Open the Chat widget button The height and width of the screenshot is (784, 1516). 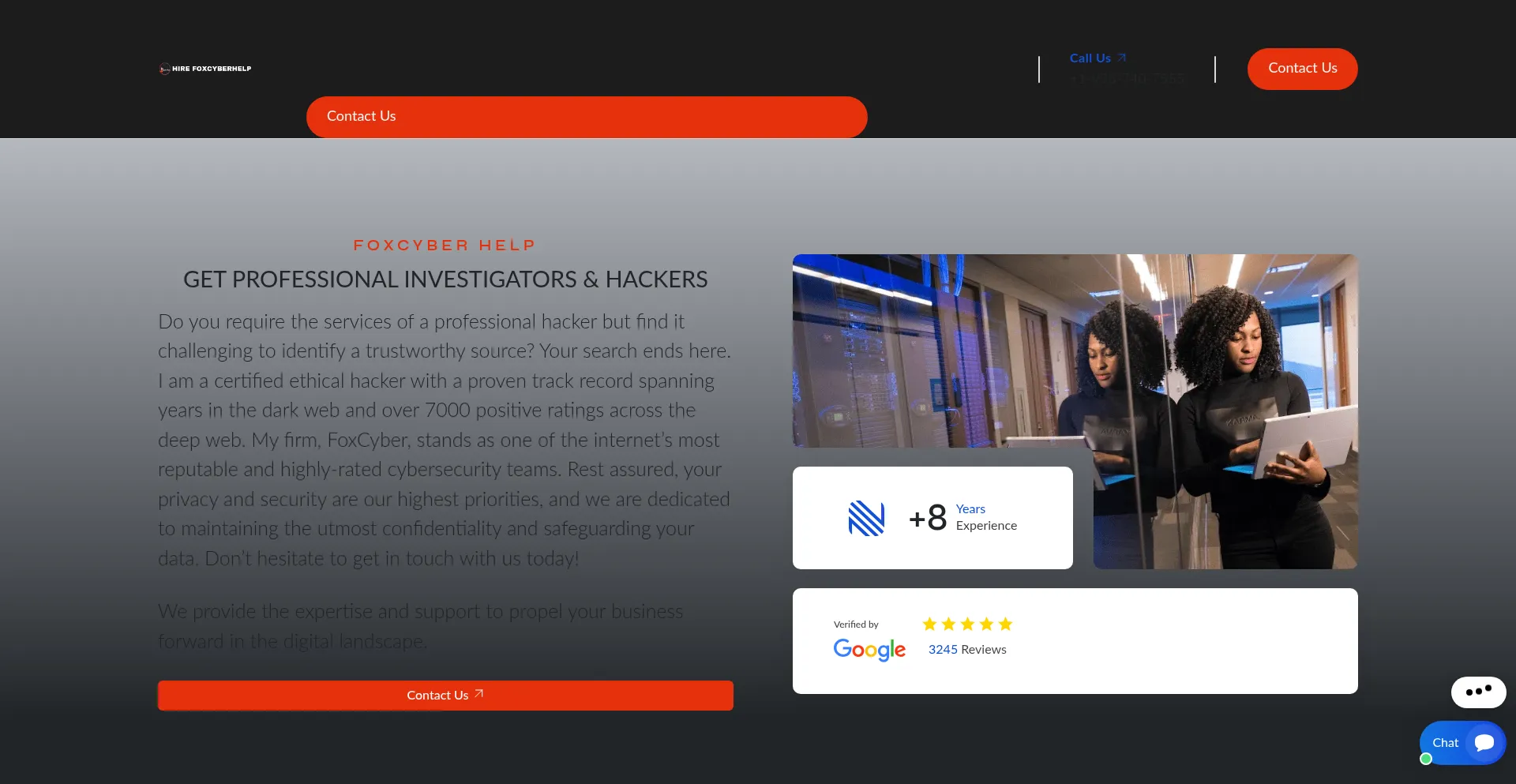click(x=1462, y=743)
